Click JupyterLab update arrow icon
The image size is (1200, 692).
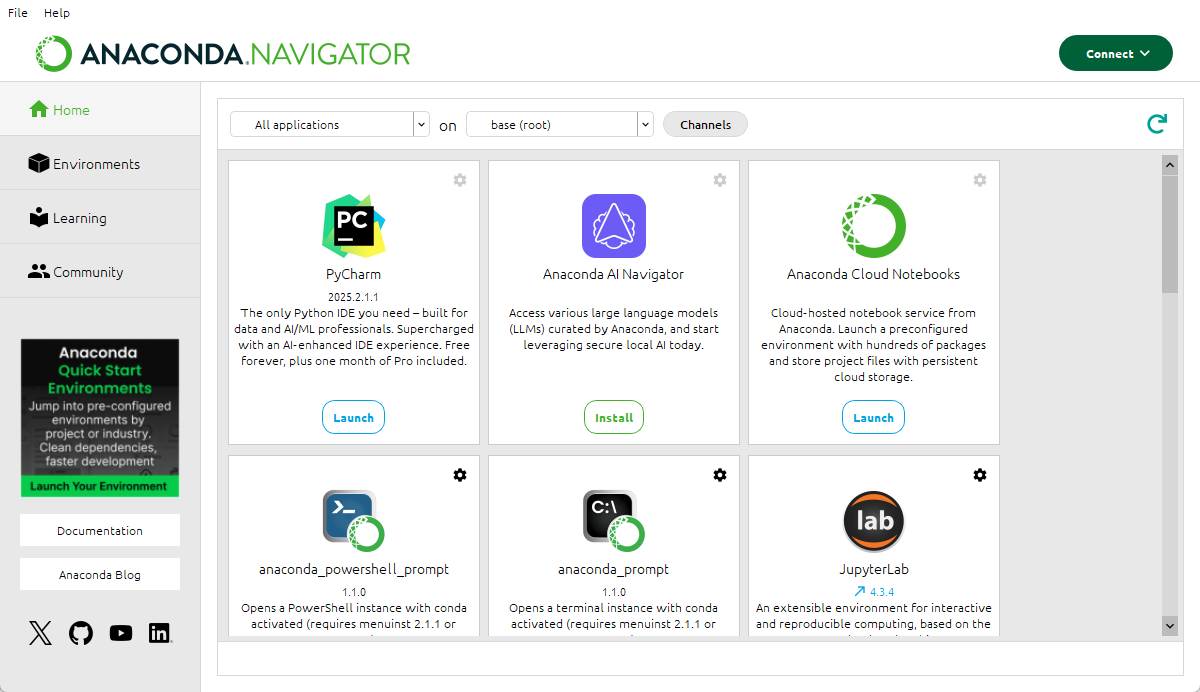pyautogui.click(x=860, y=592)
